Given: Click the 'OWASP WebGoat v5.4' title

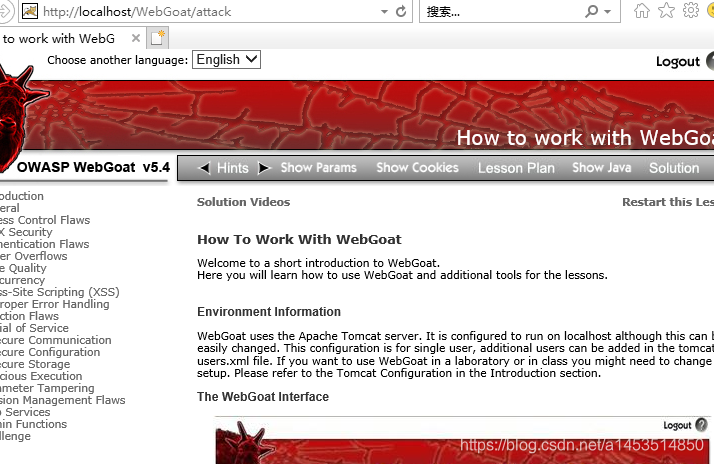Looking at the screenshot, I should [93, 167].
